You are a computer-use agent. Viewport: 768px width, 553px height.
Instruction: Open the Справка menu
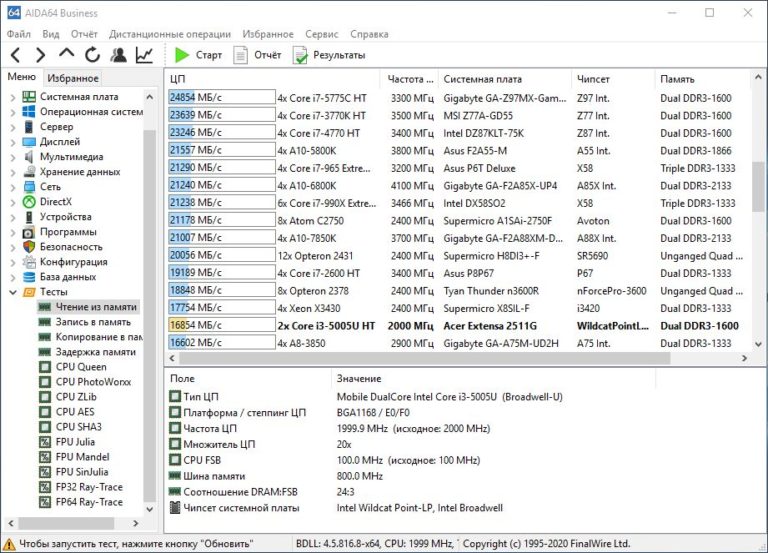coord(369,34)
